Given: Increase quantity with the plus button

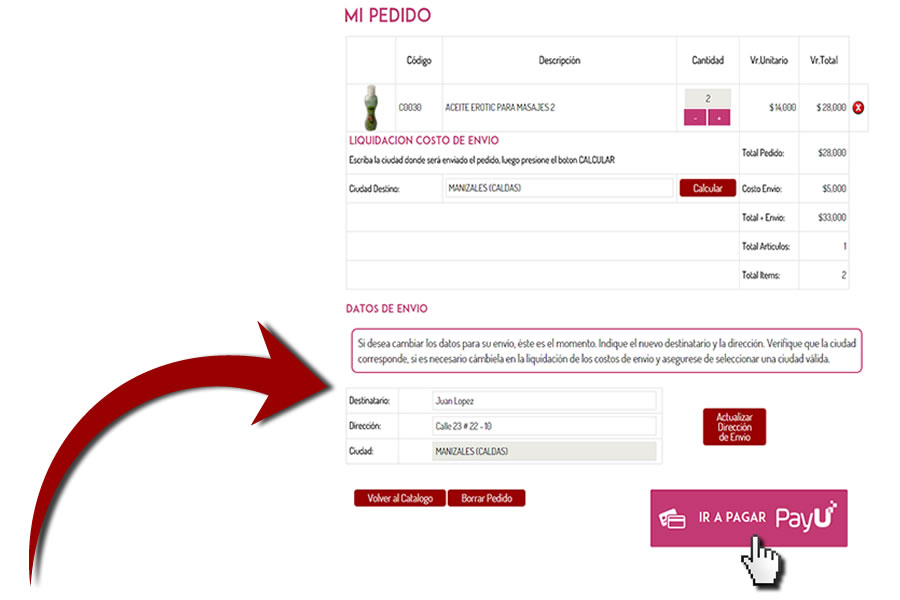Looking at the screenshot, I should pos(719,118).
